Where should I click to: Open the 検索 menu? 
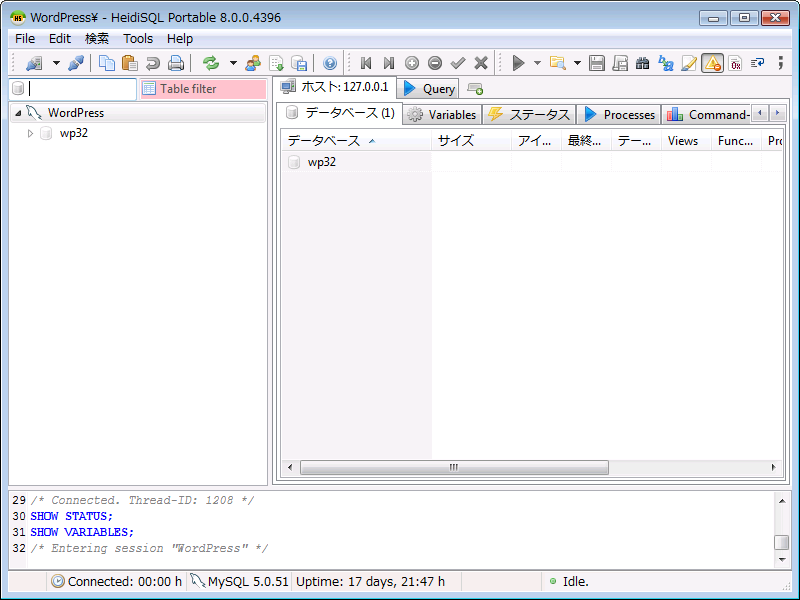point(97,39)
